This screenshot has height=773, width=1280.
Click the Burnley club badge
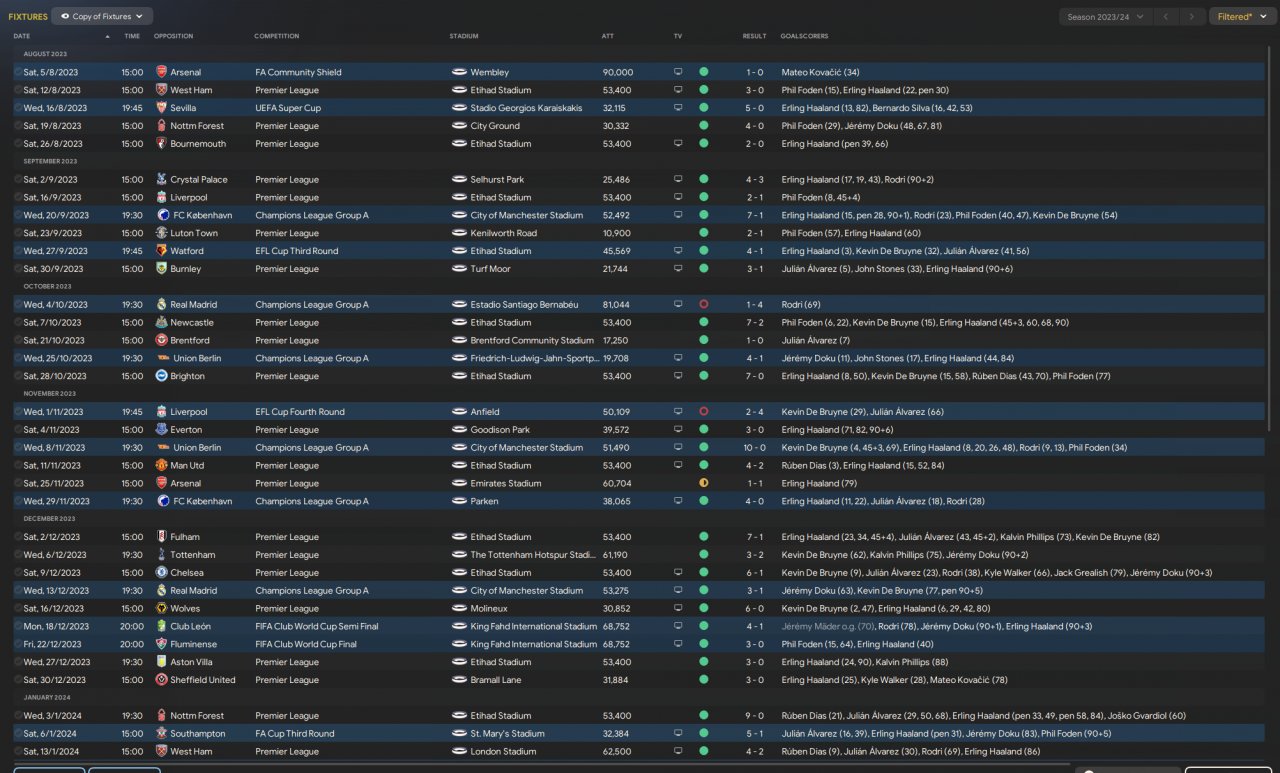[162, 269]
